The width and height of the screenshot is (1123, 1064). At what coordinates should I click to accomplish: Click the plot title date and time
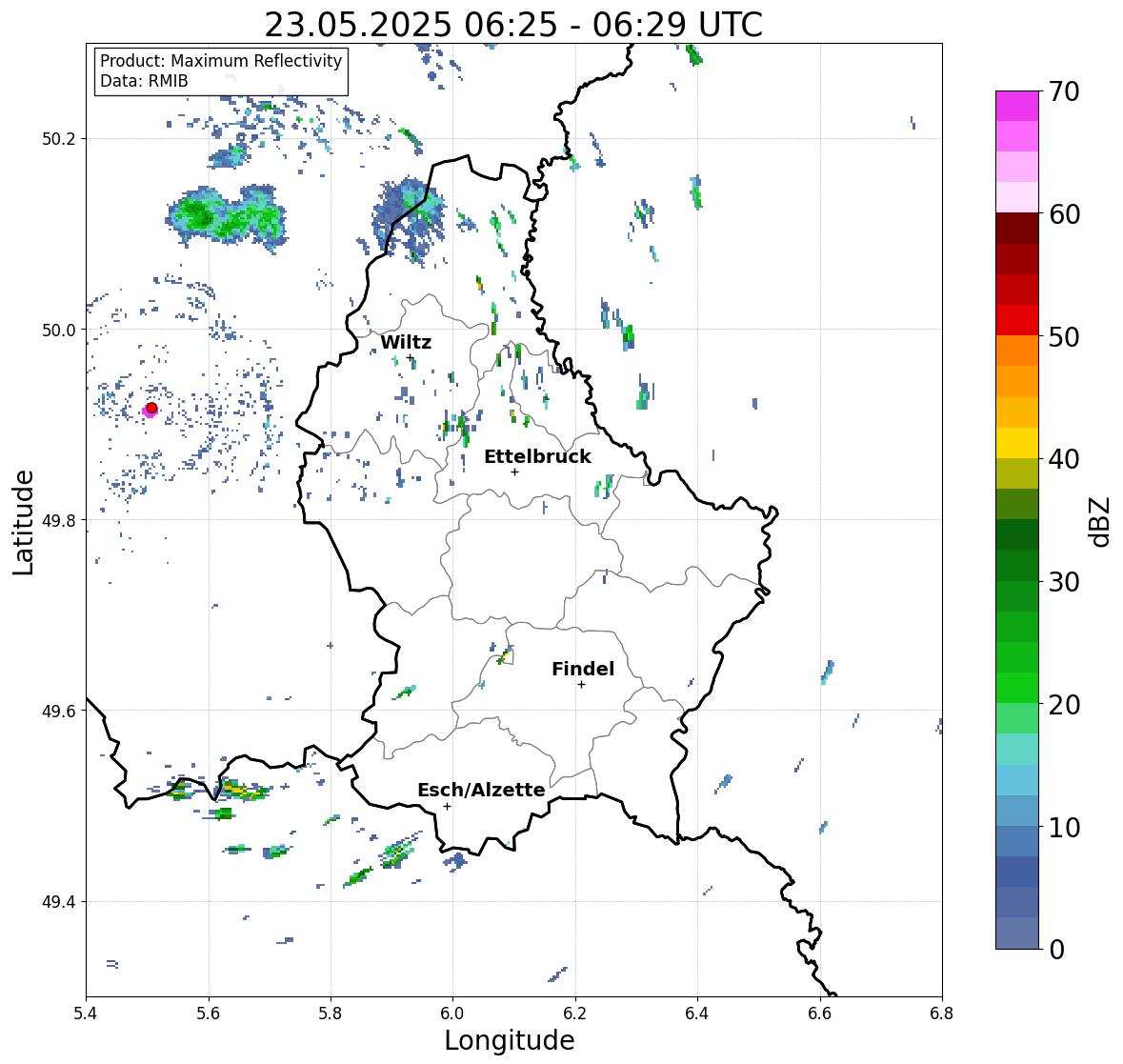point(513,25)
